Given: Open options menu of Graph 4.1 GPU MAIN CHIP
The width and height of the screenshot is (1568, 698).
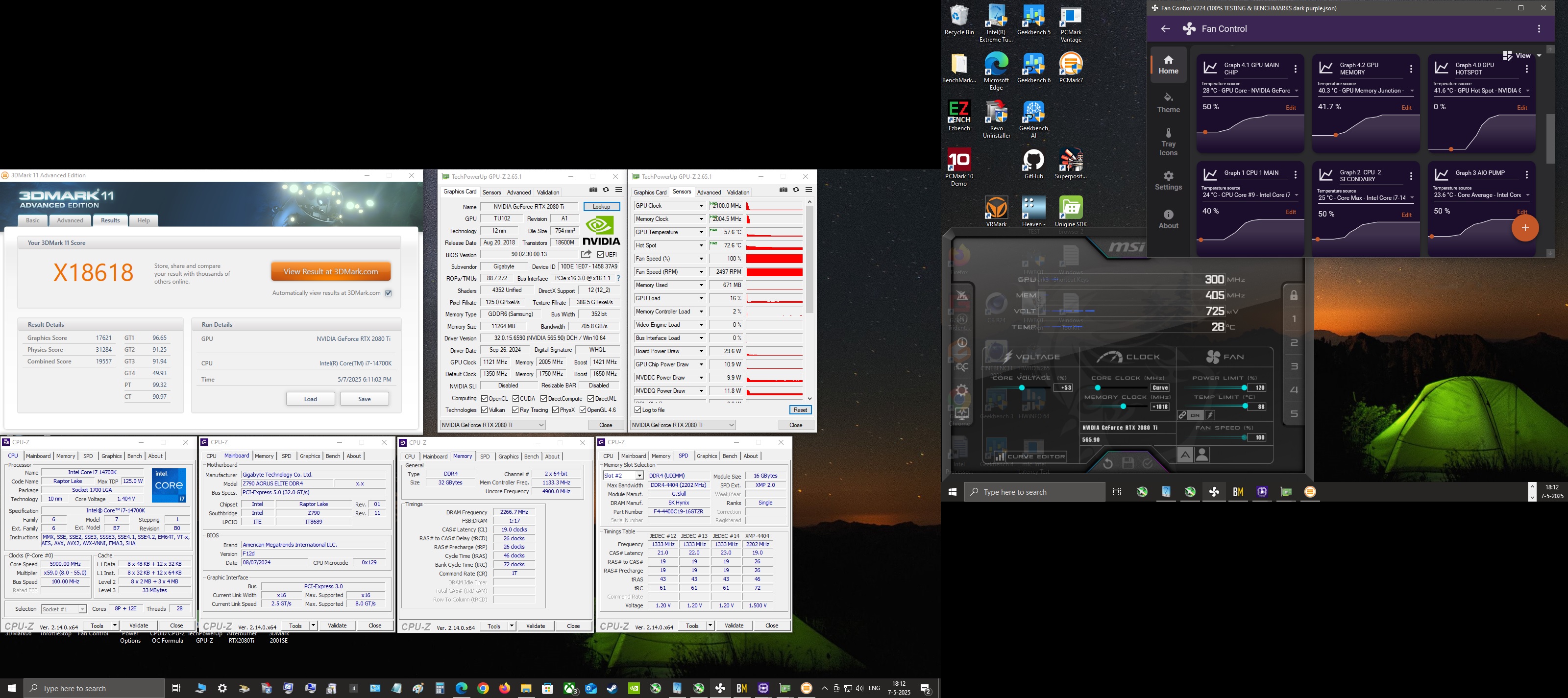Looking at the screenshot, I should 1295,69.
